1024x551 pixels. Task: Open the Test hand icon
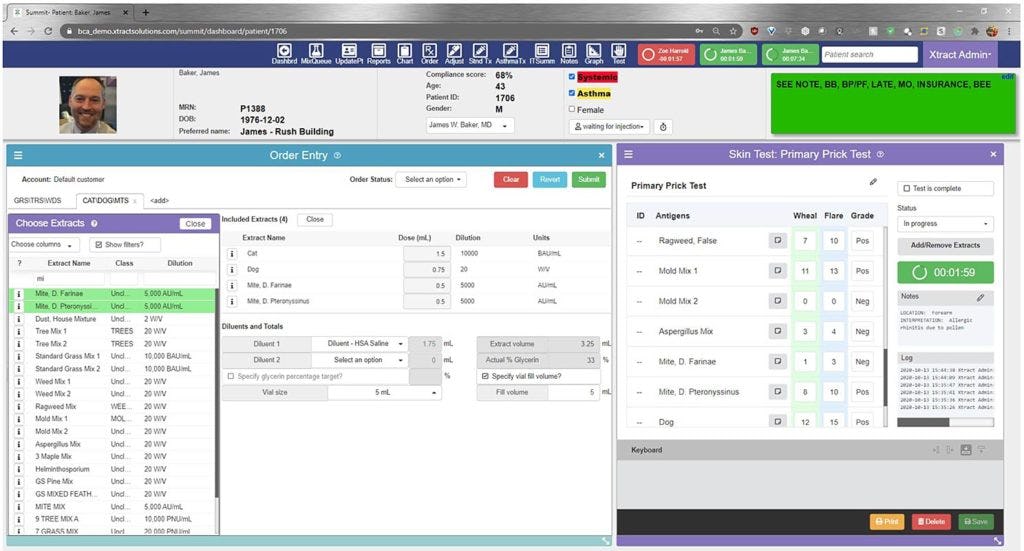click(618, 54)
